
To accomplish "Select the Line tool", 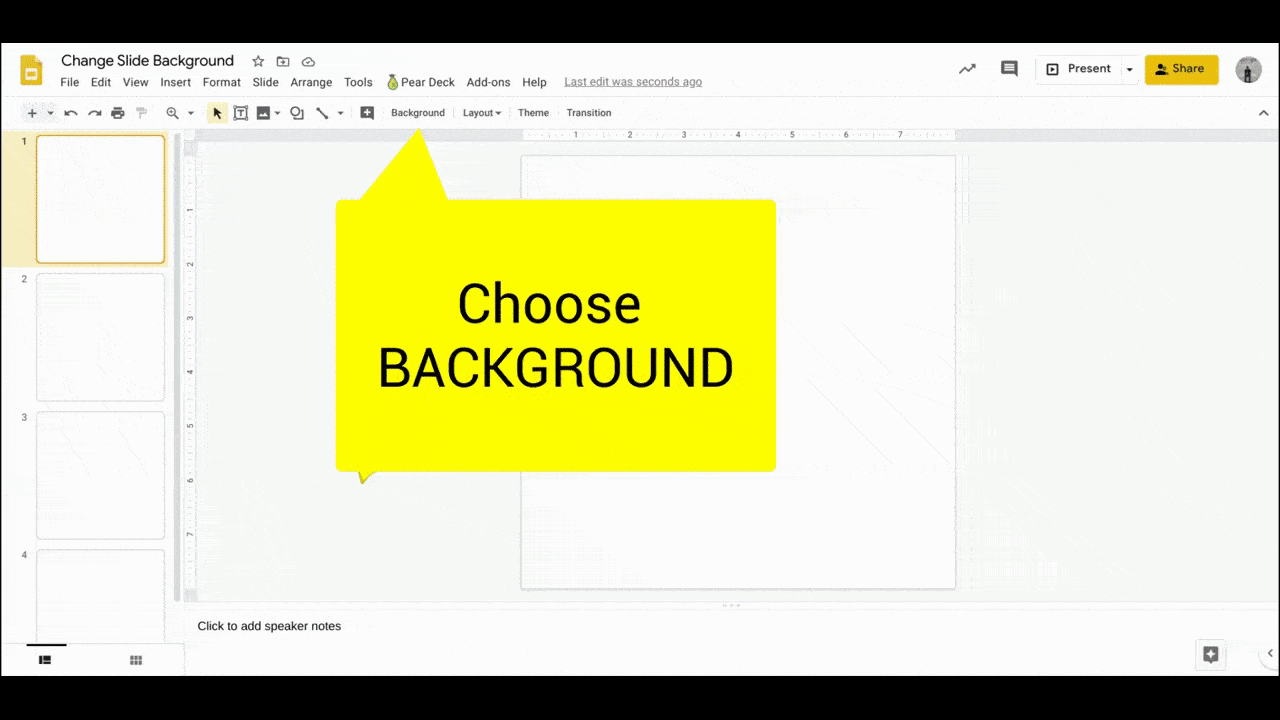I will coord(322,112).
